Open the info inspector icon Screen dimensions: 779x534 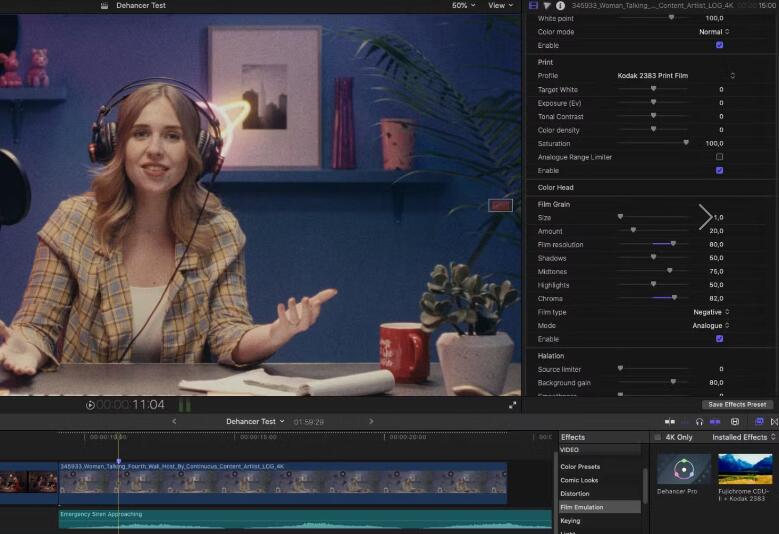click(560, 5)
